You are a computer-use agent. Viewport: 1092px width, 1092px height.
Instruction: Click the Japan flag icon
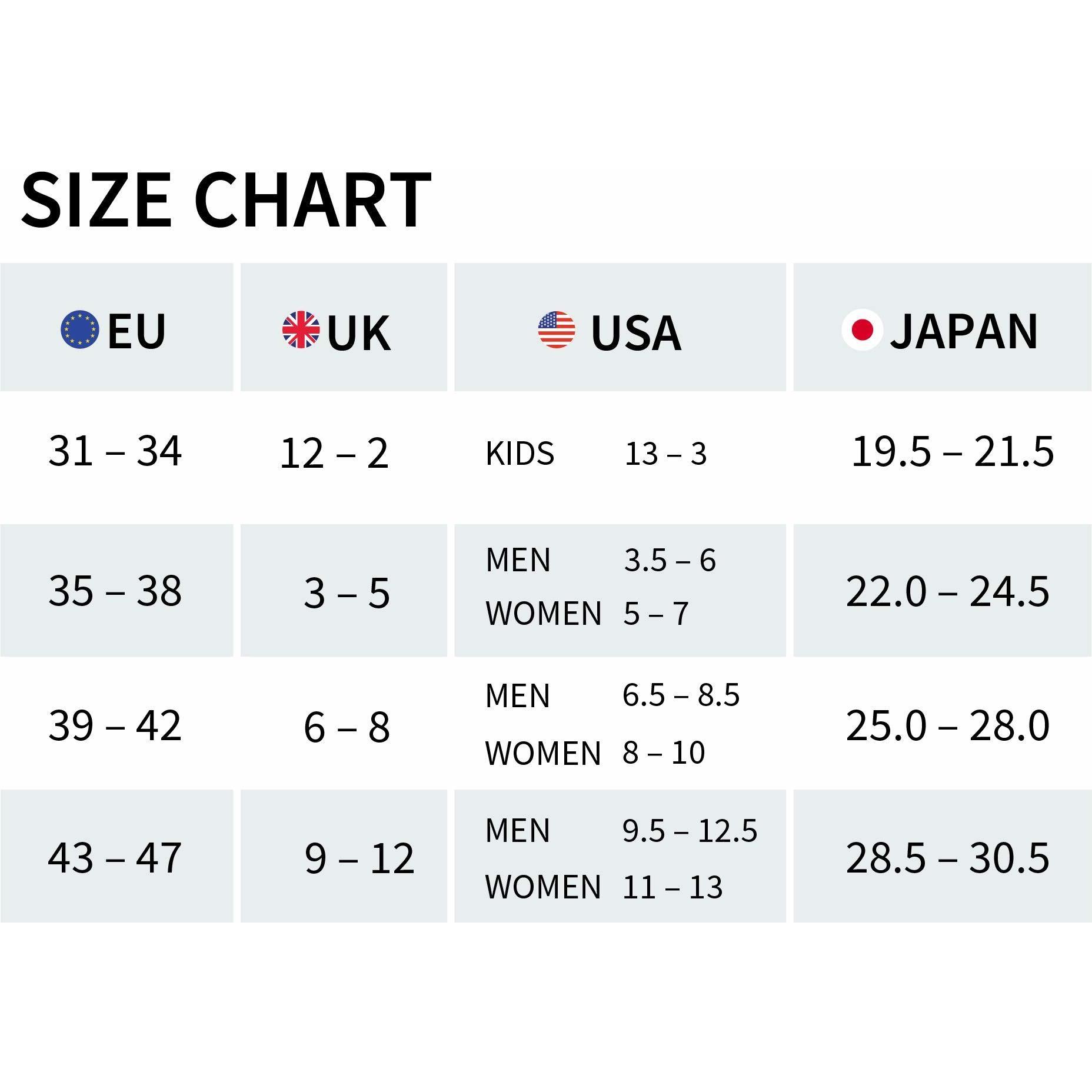point(862,329)
